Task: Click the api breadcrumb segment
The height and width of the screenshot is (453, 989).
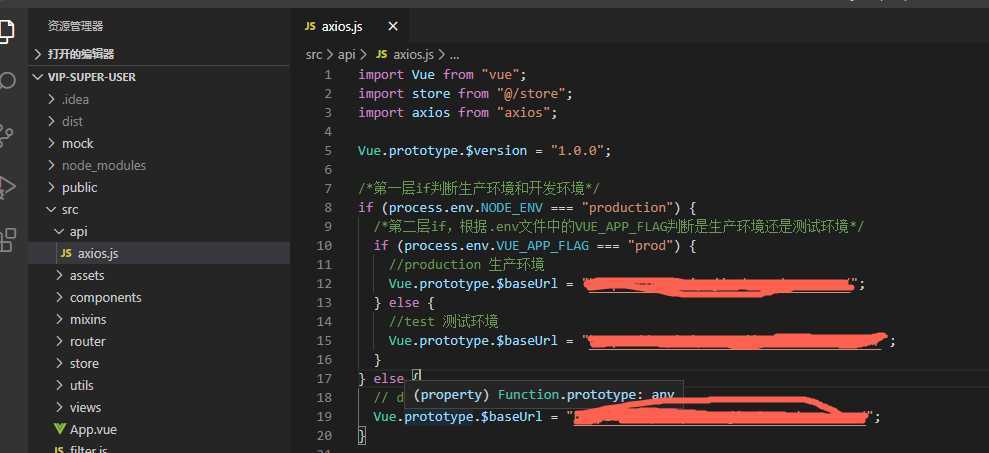Action: click(x=346, y=54)
